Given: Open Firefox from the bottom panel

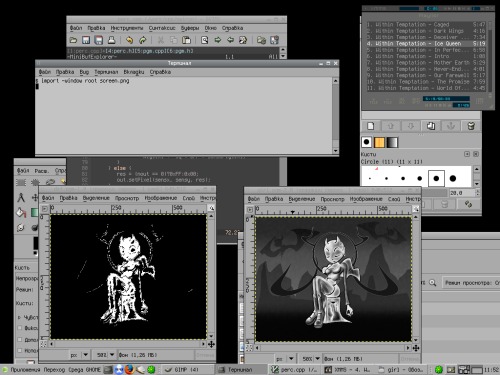Looking at the screenshot, I should click(130, 369).
